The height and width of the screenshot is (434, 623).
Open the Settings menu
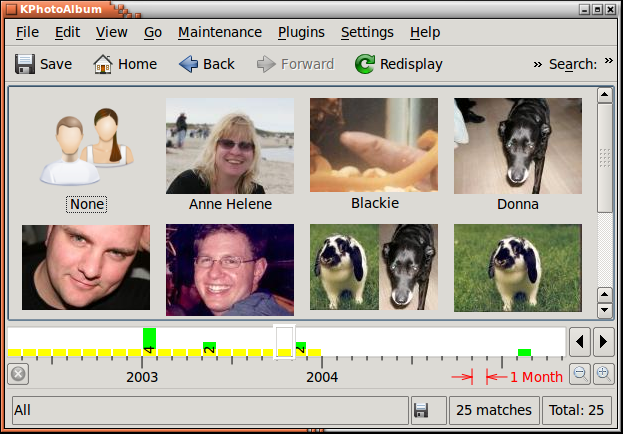pos(367,32)
